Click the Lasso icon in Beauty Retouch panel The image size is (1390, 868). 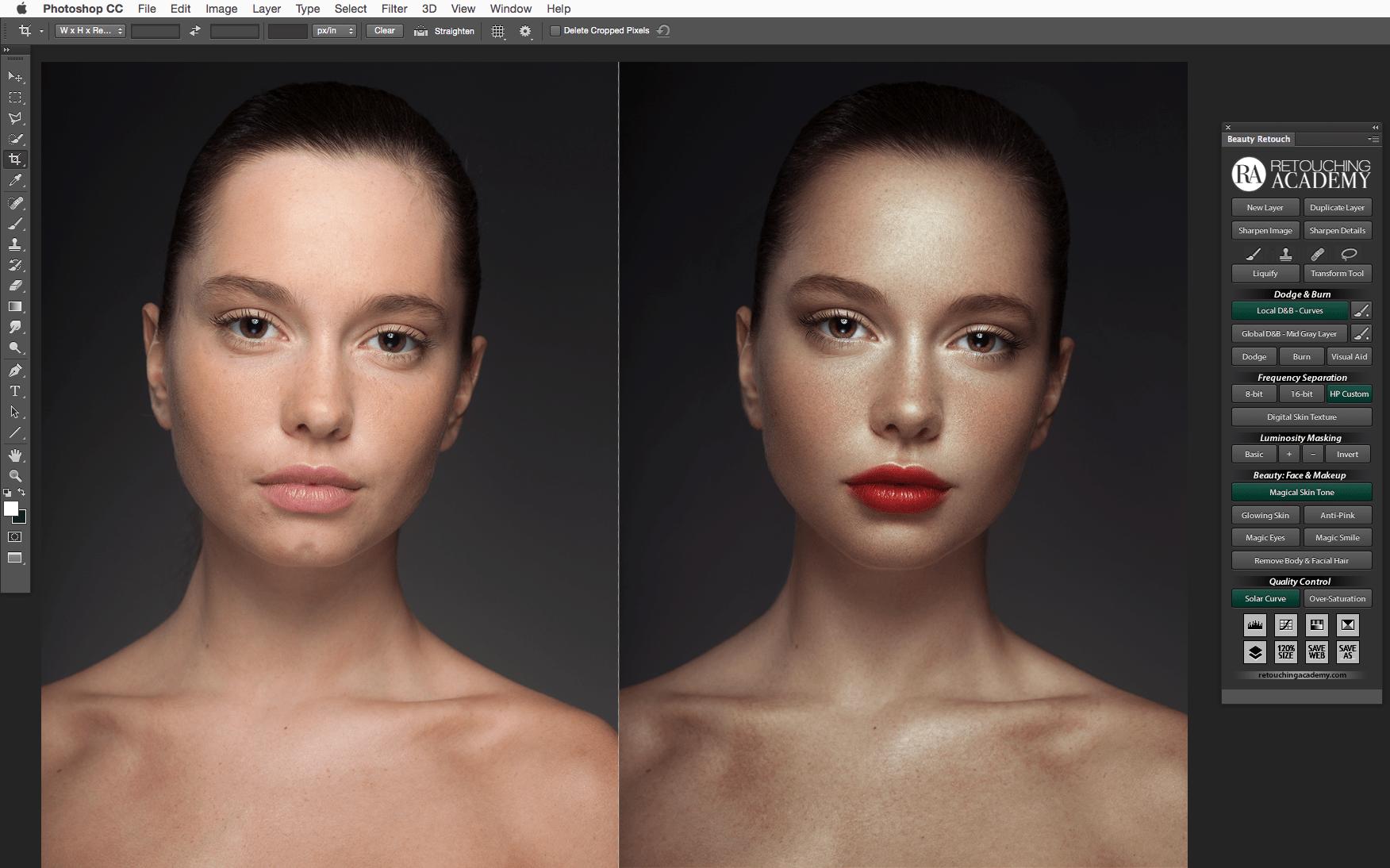[1349, 254]
